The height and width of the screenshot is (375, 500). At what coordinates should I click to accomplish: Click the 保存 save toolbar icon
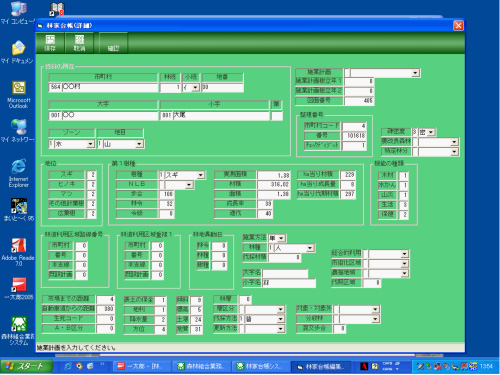coord(50,43)
